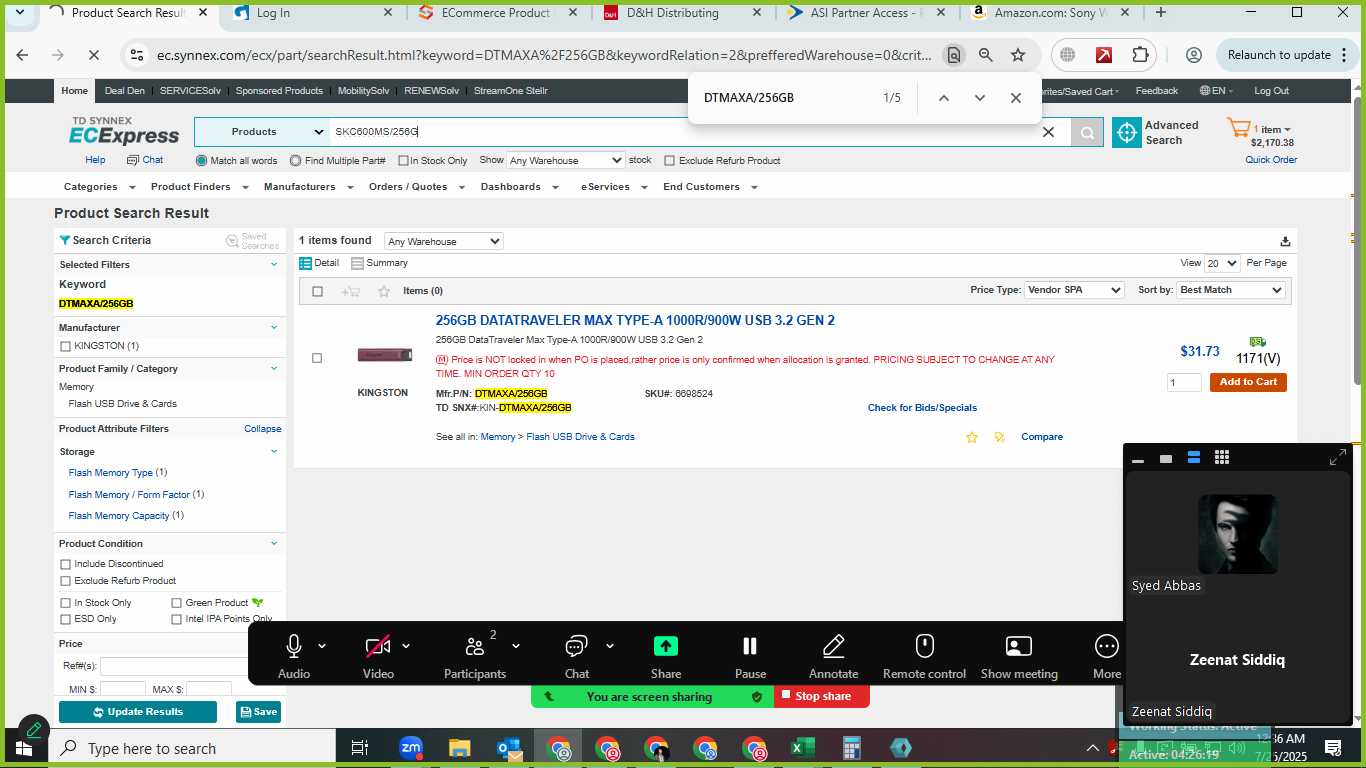Collapse the Product Condition section
Image resolution: width=1366 pixels, height=768 pixels.
coord(274,543)
